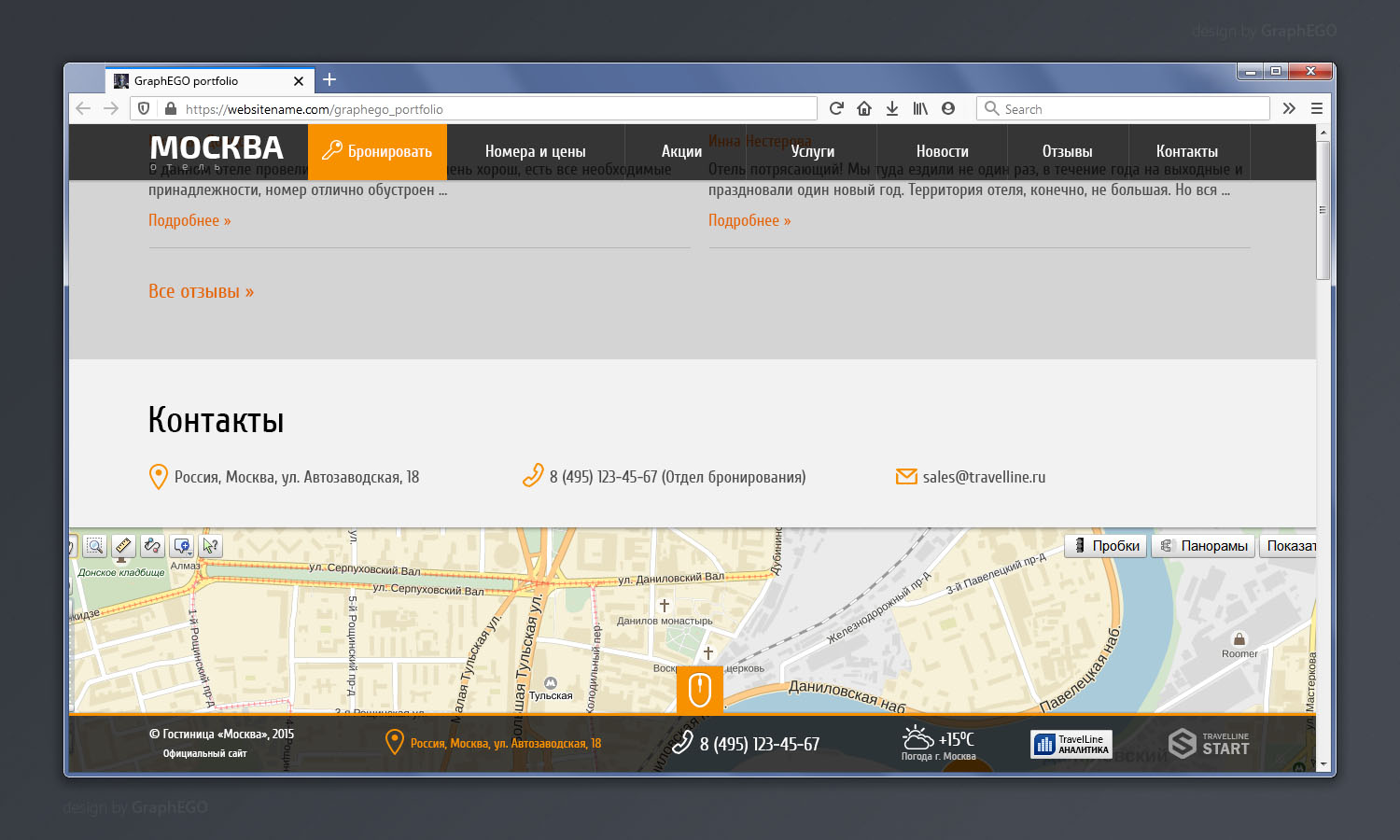Expand the toolbar overflow chevrons
This screenshot has height=840, width=1400.
1289,108
